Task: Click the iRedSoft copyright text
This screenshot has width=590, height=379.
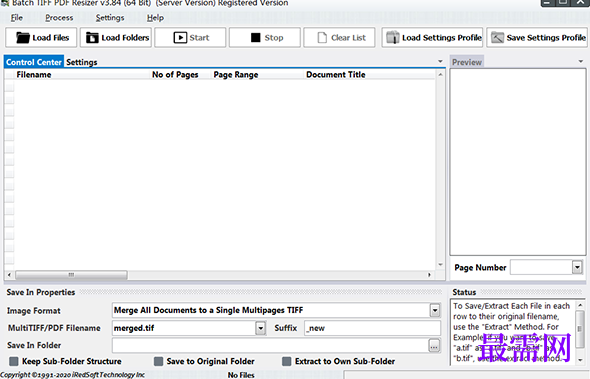Action: (73, 375)
